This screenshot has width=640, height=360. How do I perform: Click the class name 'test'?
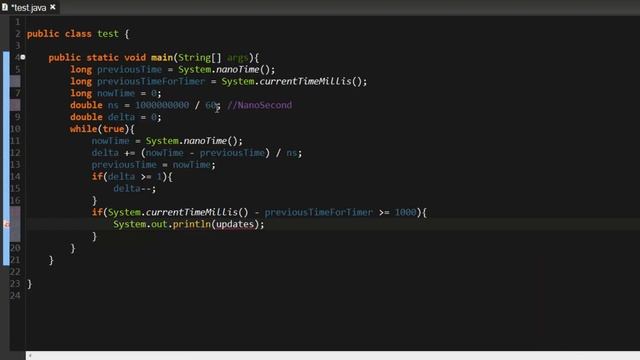coord(108,34)
